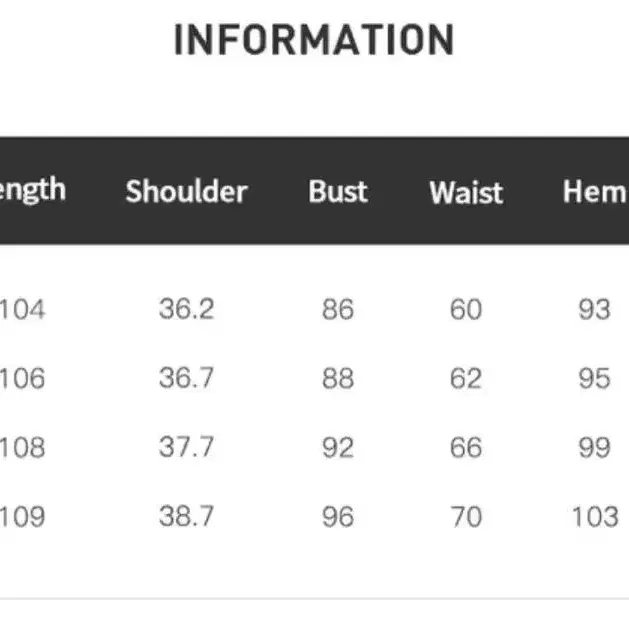
Task: Click waist measurement 70
Action: [466, 516]
